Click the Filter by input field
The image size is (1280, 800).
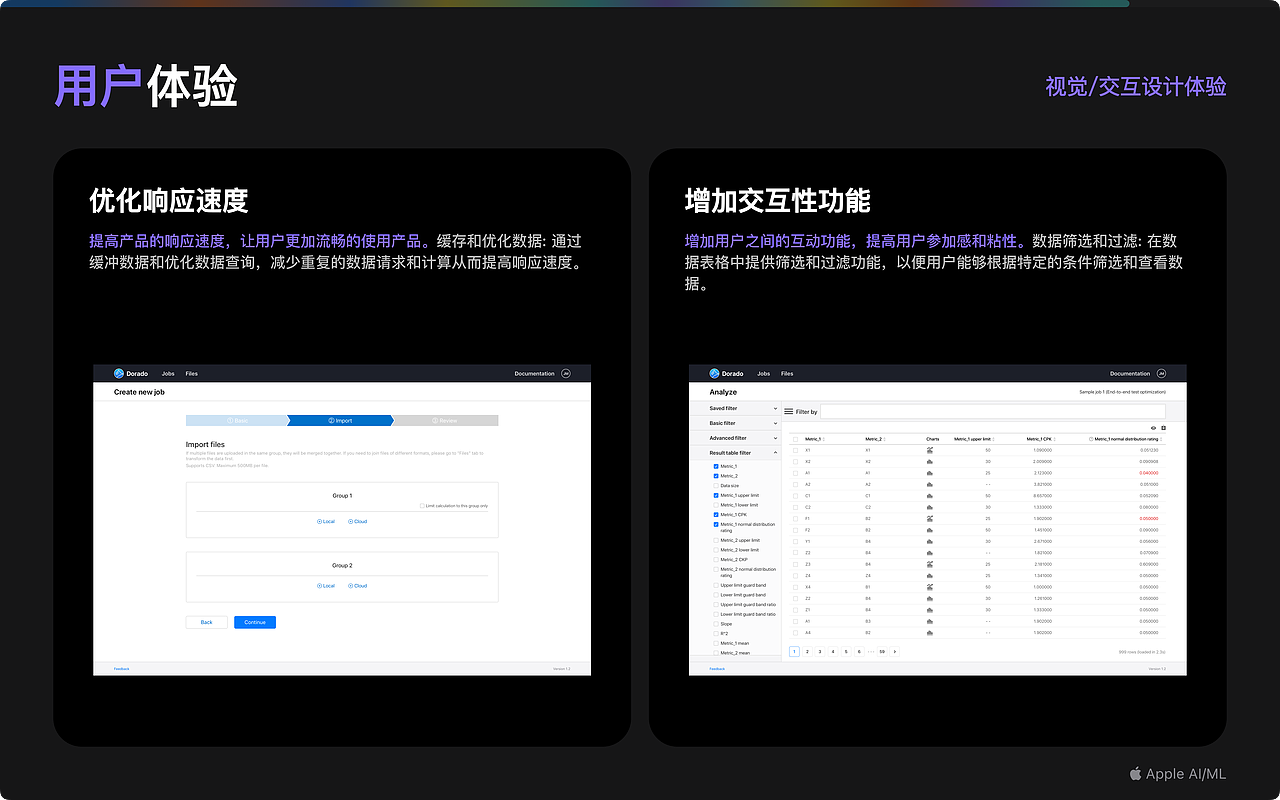[x=993, y=411]
